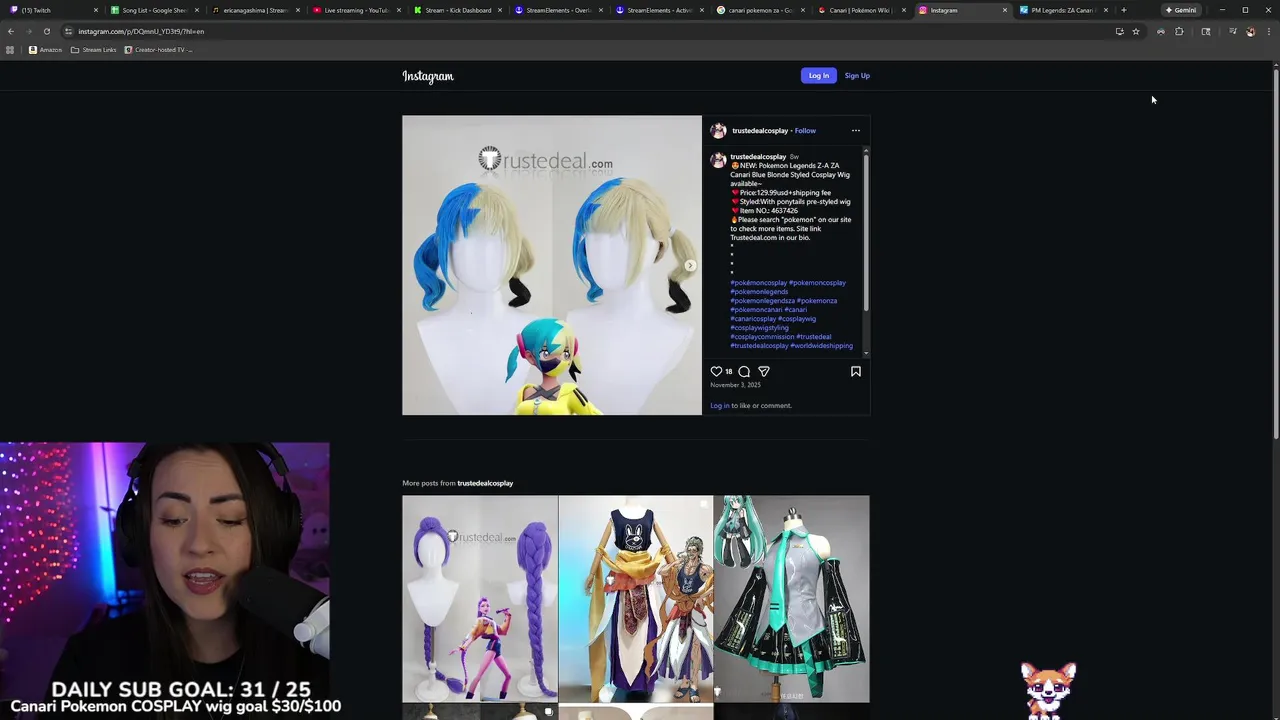1280x720 pixels.
Task: Open comments with the speech bubble icon
Action: point(744,371)
